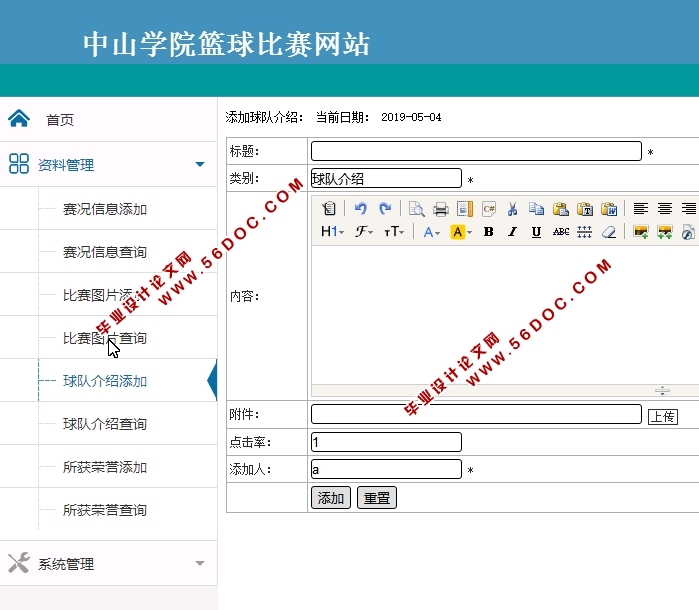The height and width of the screenshot is (610, 699).
Task: Click the date text 2019-05-04
Action: [x=411, y=117]
